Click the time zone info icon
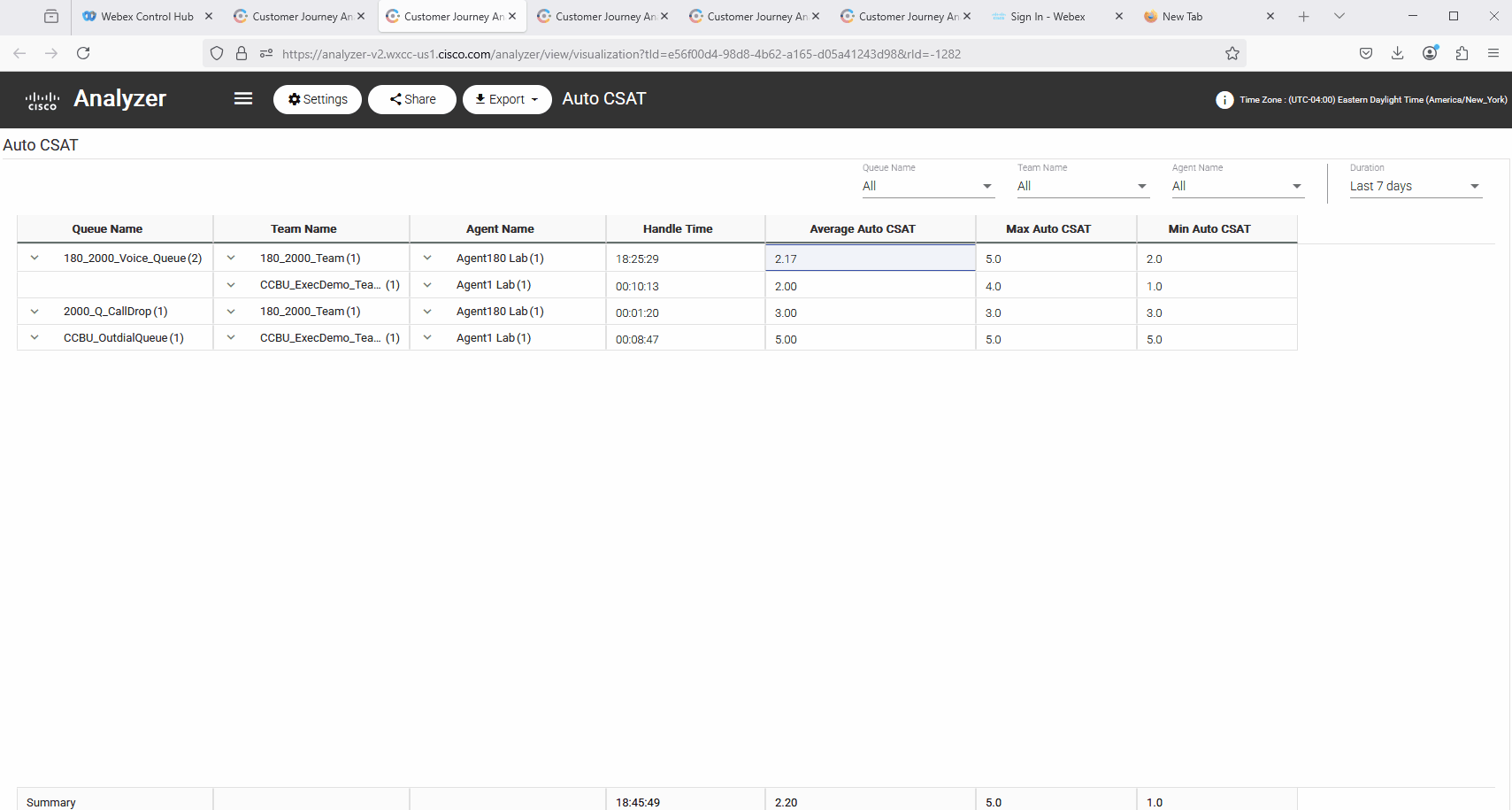Screen dimensions: 1512x810 pos(1224,100)
